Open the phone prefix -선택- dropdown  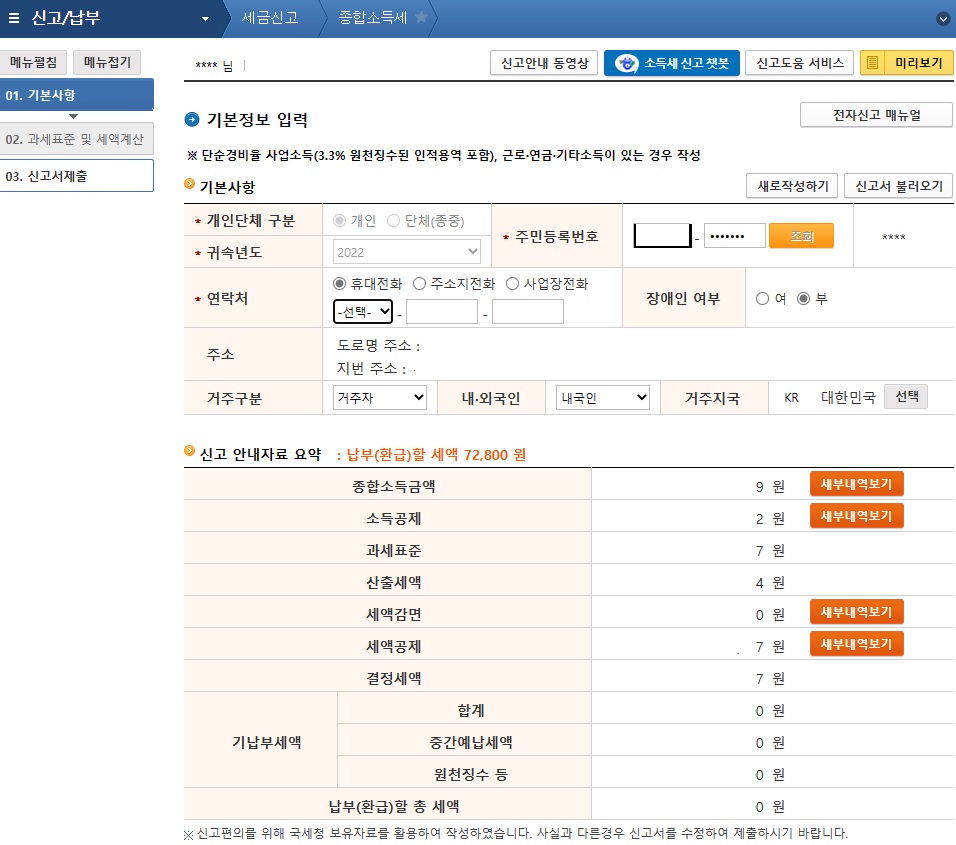point(363,311)
